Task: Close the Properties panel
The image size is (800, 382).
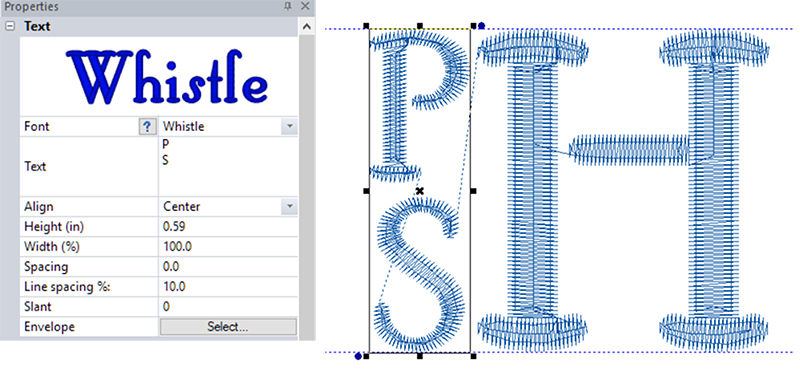Action: [305, 6]
